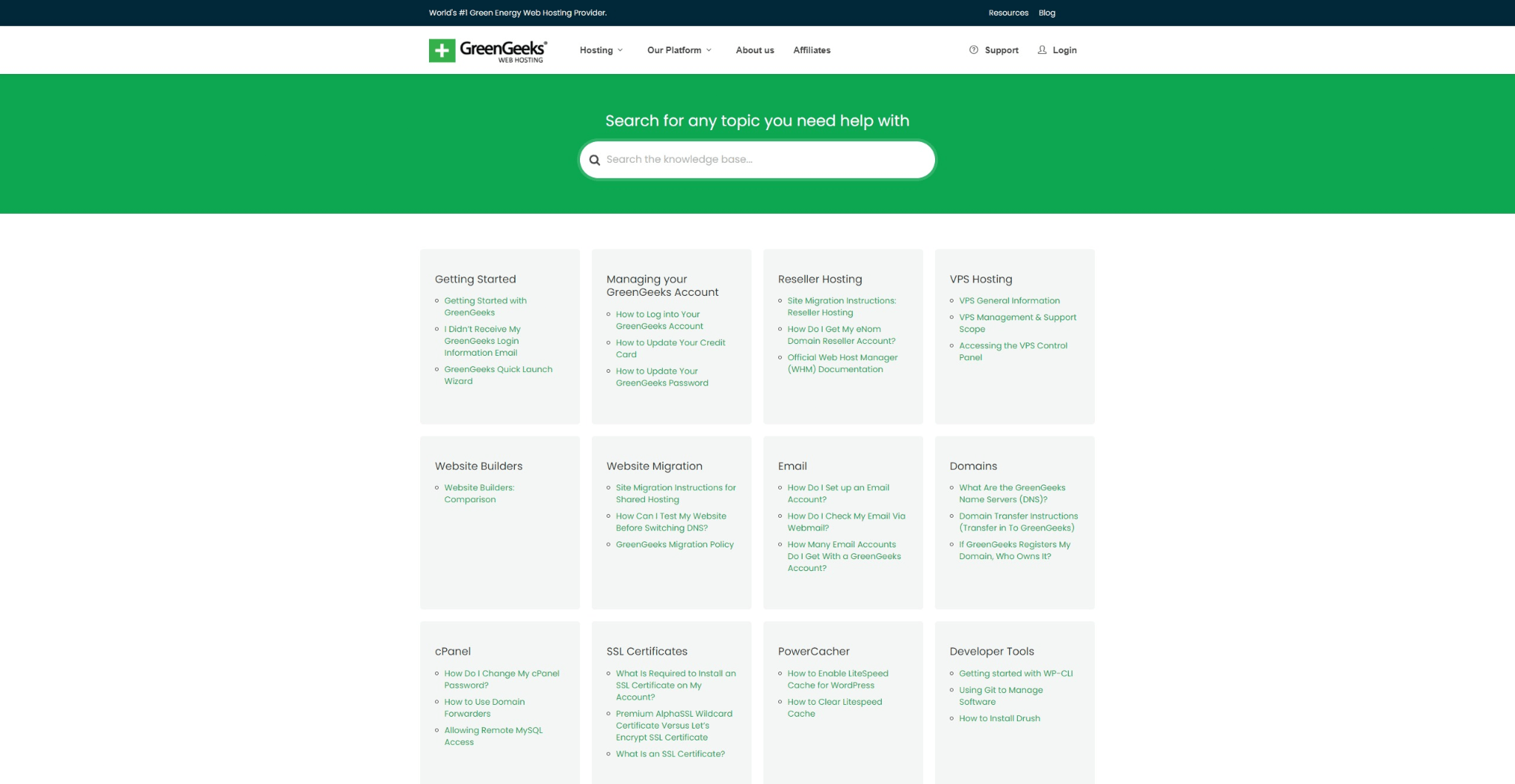This screenshot has width=1515, height=784.
Task: Click the Developer Tools category heading
Action: point(991,652)
